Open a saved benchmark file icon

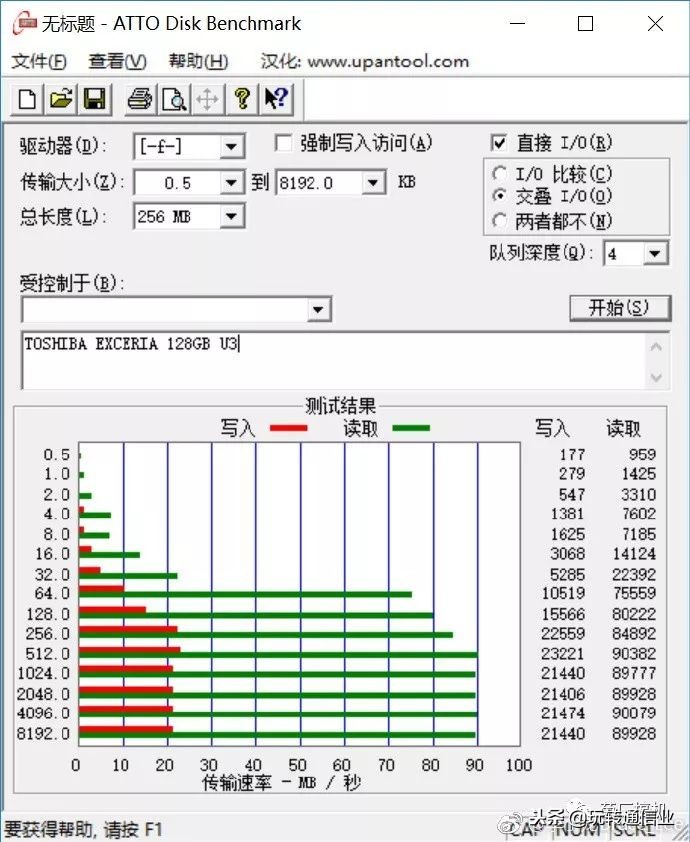point(61,99)
